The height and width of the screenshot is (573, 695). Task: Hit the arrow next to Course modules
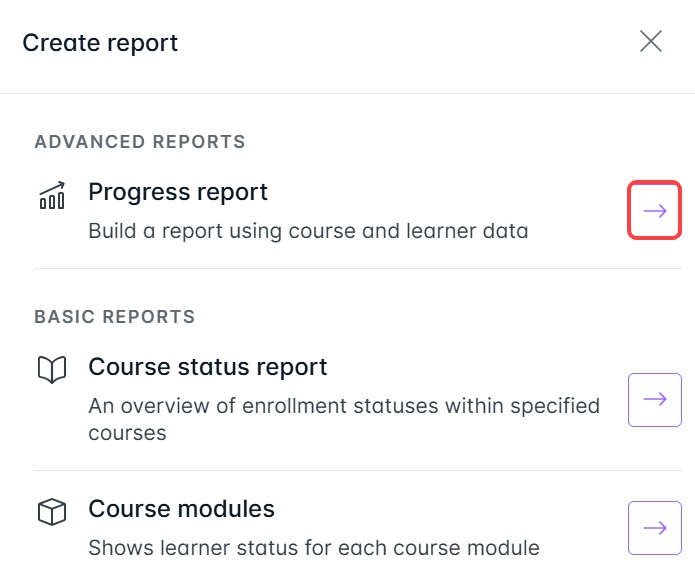point(655,527)
